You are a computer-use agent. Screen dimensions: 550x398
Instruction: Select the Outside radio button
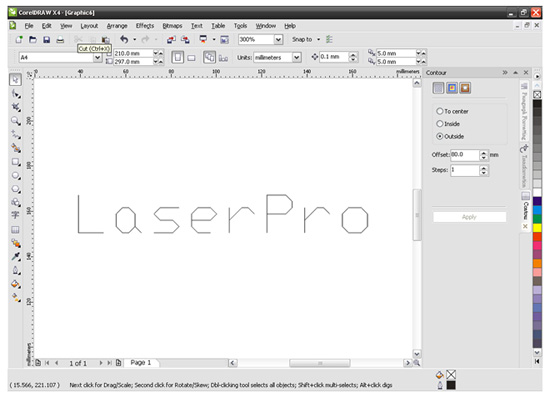coord(440,136)
